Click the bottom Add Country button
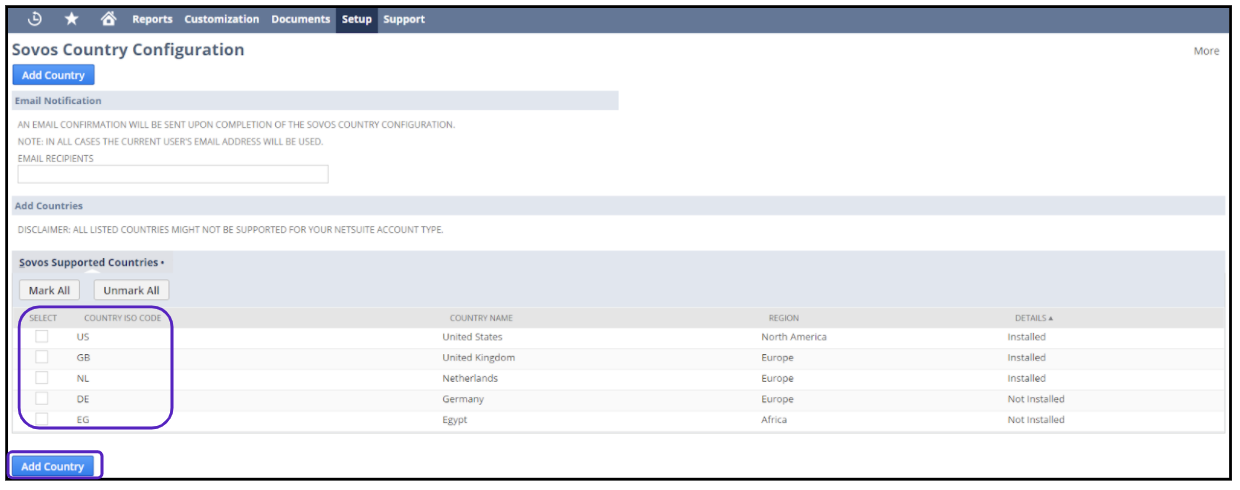Image resolution: width=1240 pixels, height=490 pixels. (53, 466)
